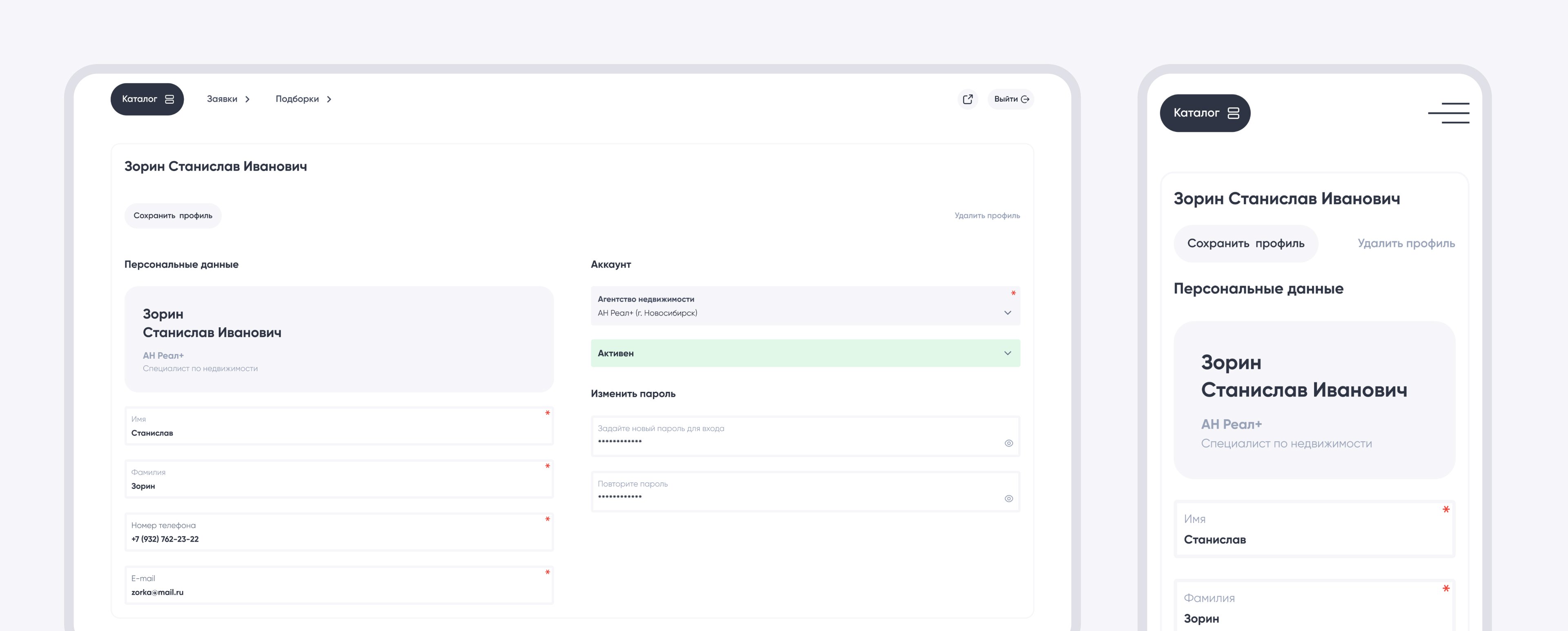Toggle visibility of repeated password field
Viewport: 1568px width, 631px height.
coord(1008,498)
